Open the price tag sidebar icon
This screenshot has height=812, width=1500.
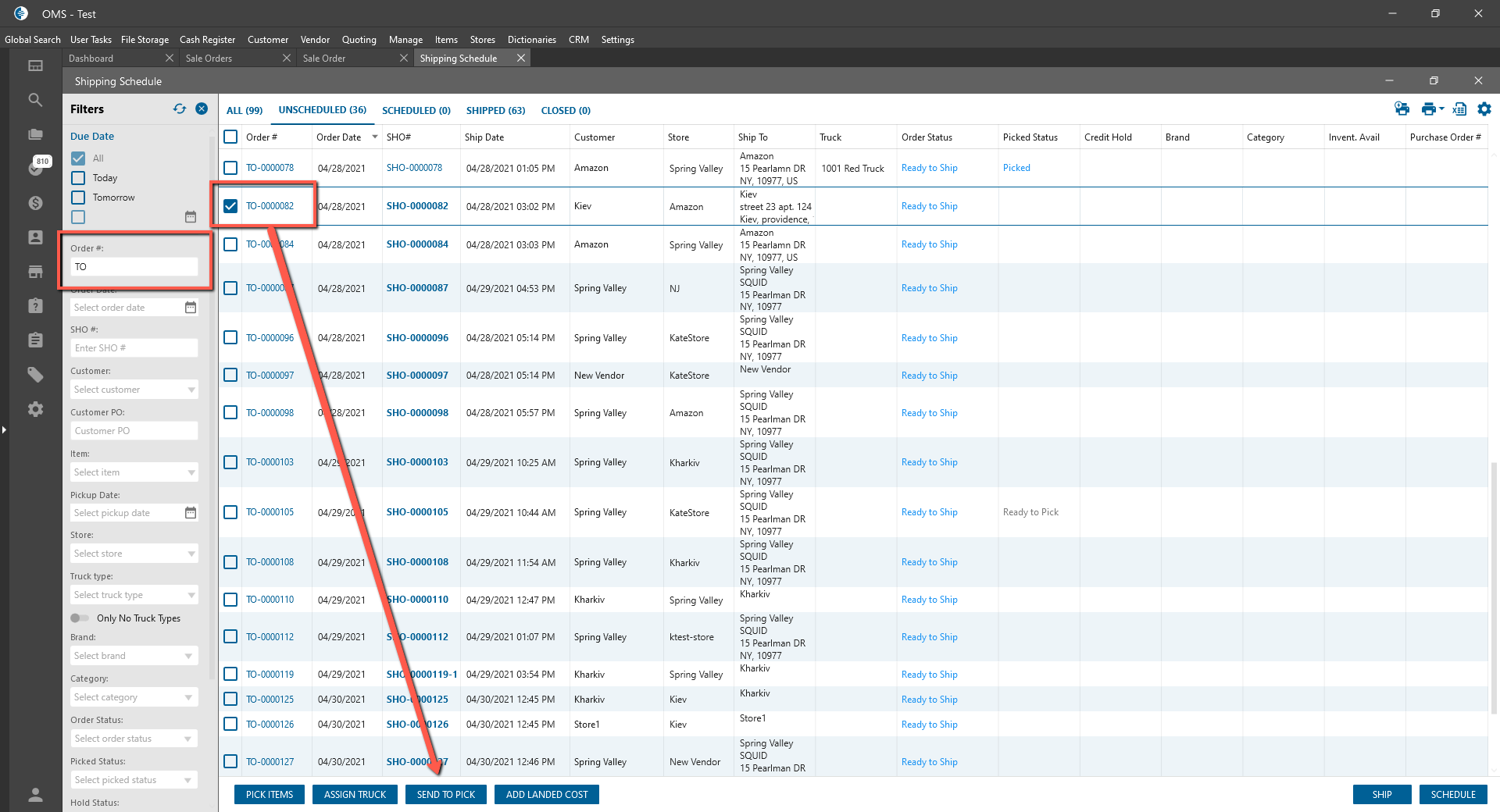pos(35,375)
